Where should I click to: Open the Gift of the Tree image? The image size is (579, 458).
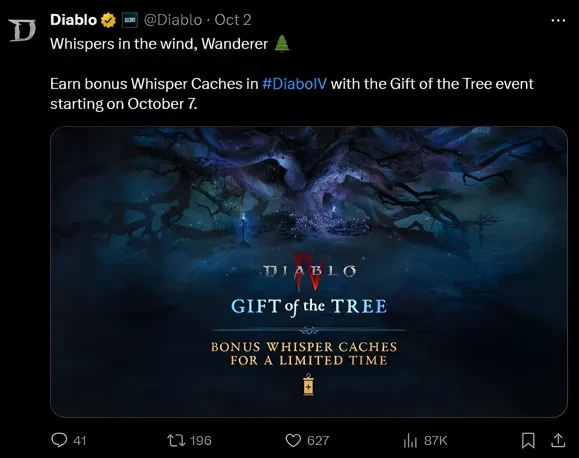(309, 272)
